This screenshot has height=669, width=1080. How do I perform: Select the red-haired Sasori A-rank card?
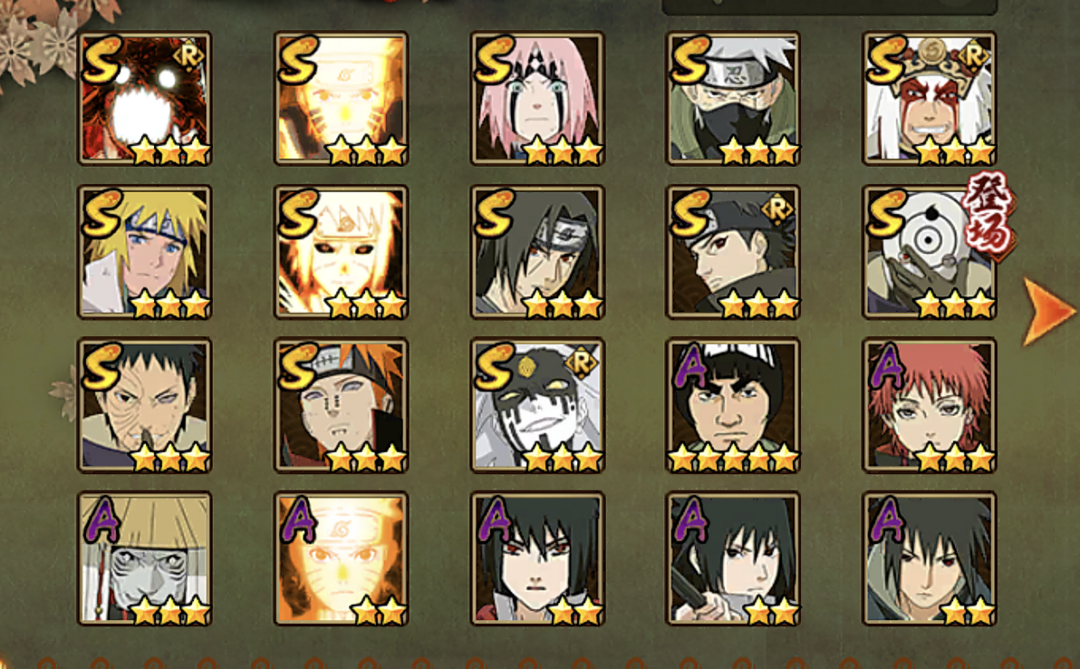point(929,405)
